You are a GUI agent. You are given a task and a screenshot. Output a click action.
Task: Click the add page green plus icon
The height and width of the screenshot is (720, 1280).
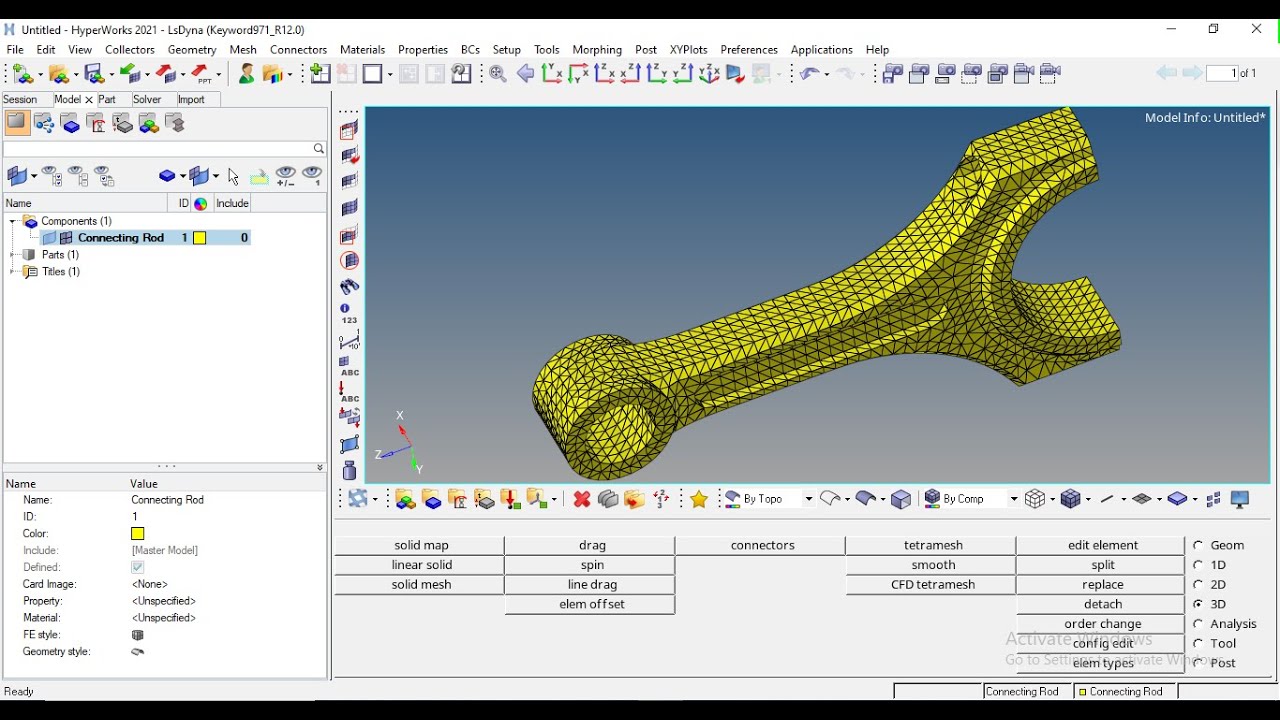[320, 73]
